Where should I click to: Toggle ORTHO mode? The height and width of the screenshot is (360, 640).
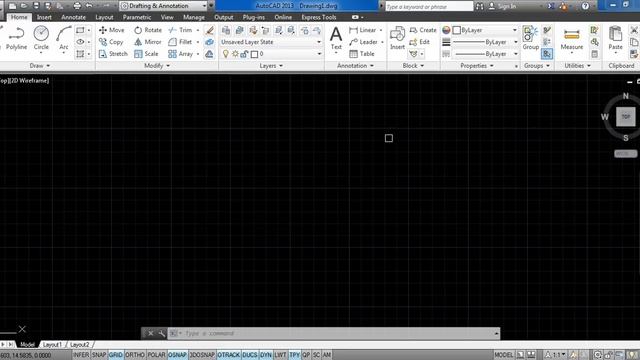click(135, 355)
